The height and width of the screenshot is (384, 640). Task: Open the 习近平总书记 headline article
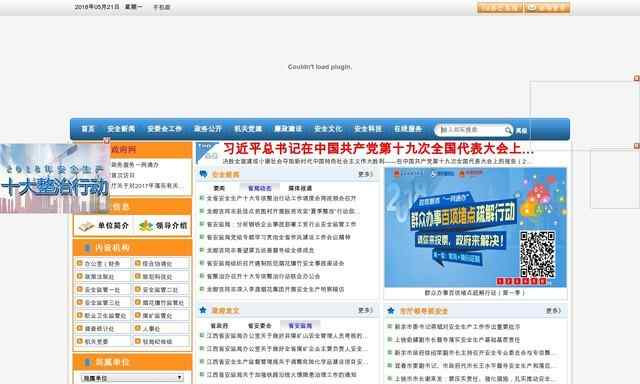378,149
